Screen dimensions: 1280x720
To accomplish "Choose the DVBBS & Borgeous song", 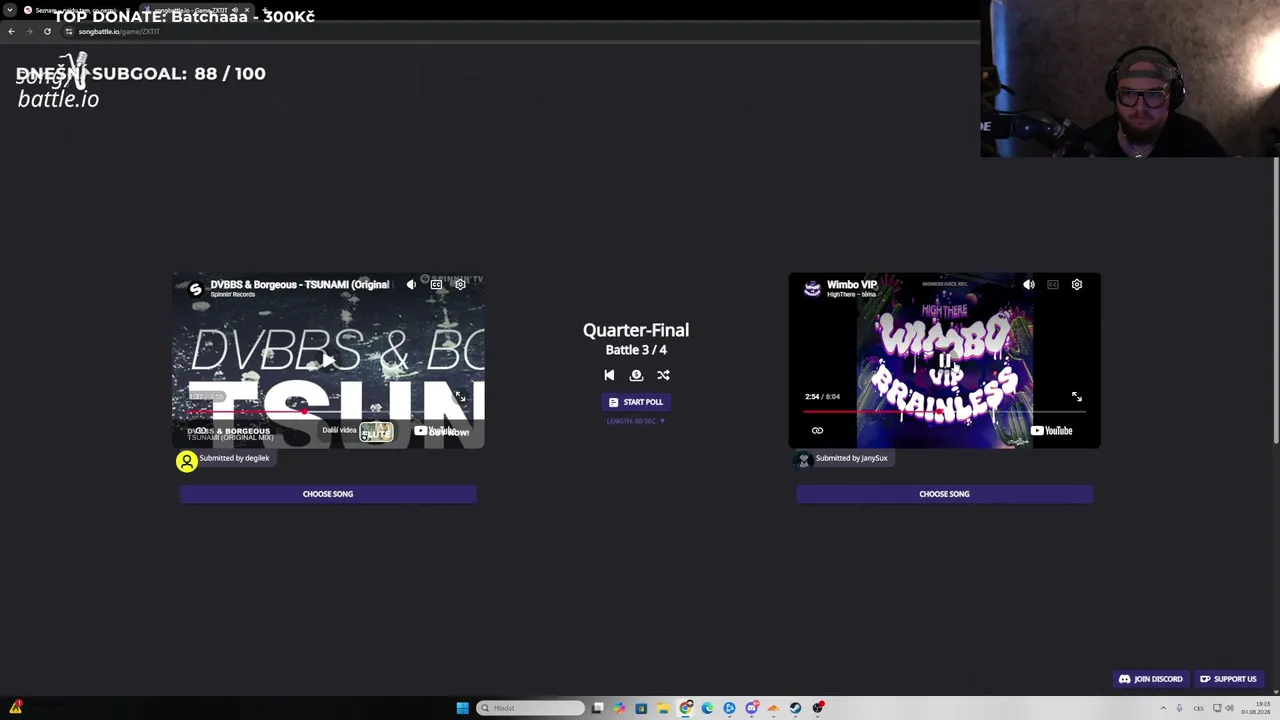I will 328,494.
